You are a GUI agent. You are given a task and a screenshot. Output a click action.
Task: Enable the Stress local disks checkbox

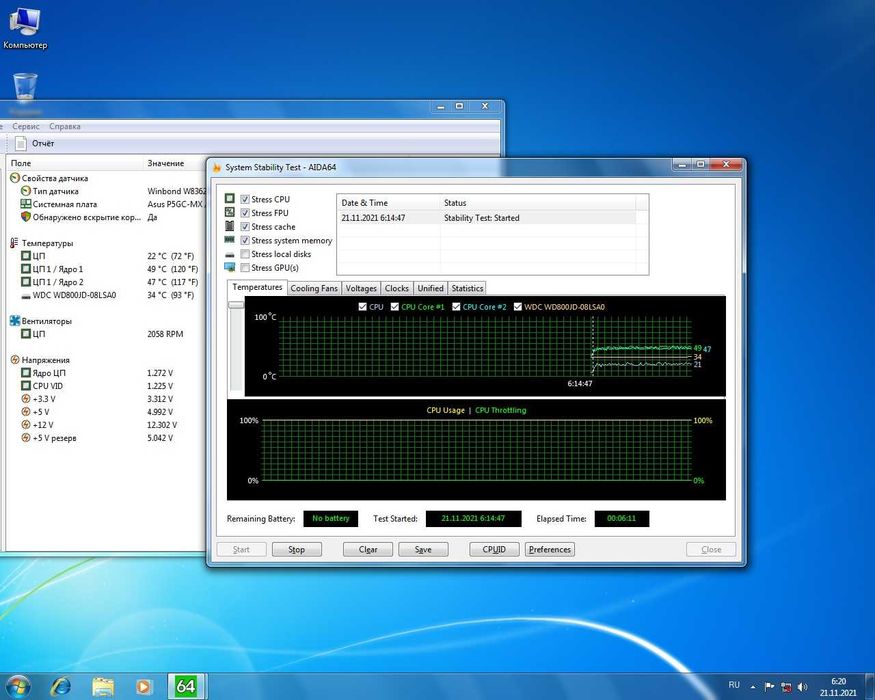(244, 254)
